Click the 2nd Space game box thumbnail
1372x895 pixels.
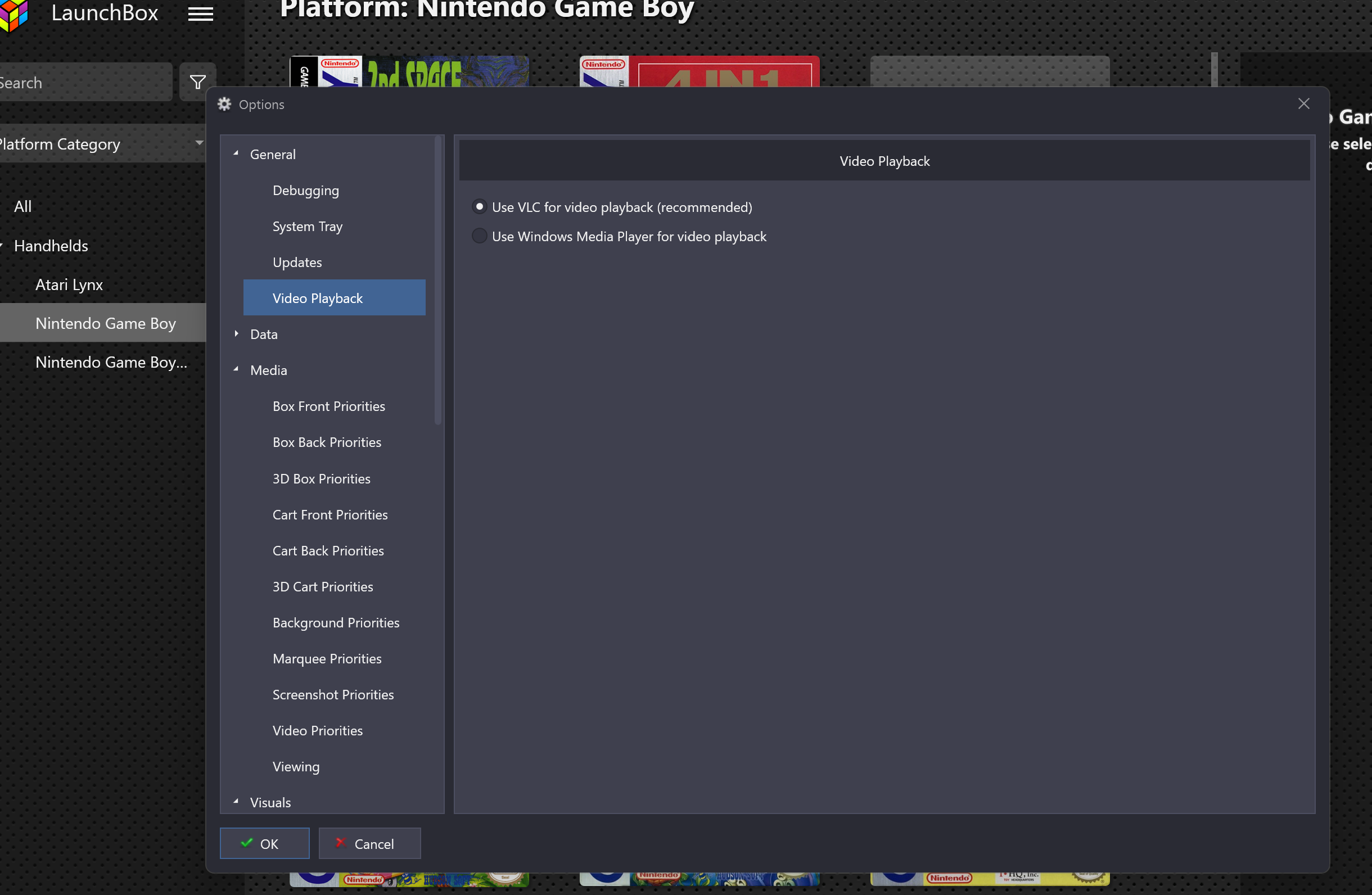pos(409,71)
